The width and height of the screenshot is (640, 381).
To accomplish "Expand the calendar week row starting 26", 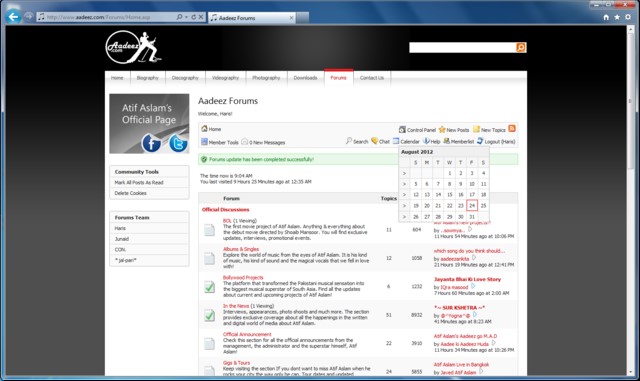I will (404, 217).
